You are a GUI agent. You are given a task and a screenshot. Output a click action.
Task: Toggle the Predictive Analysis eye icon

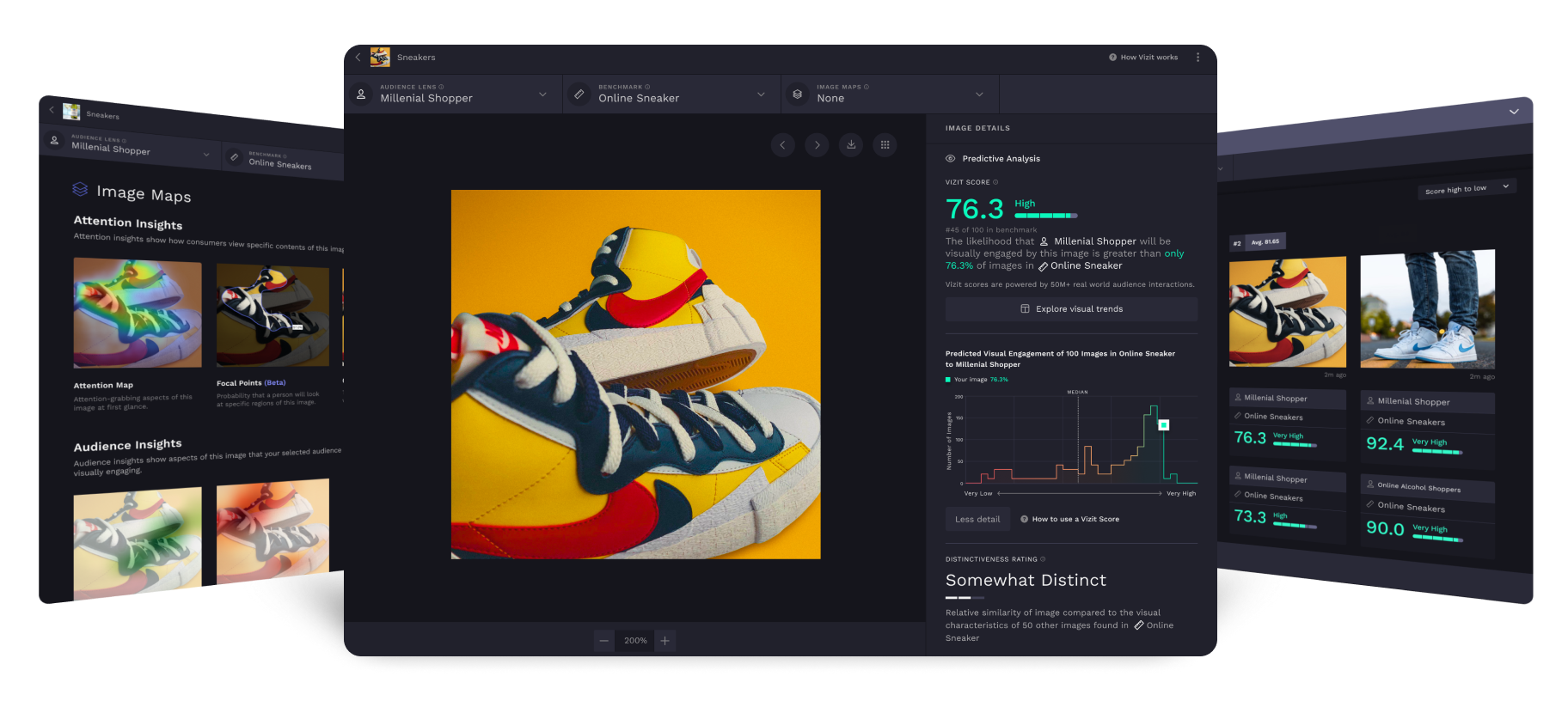coord(951,159)
